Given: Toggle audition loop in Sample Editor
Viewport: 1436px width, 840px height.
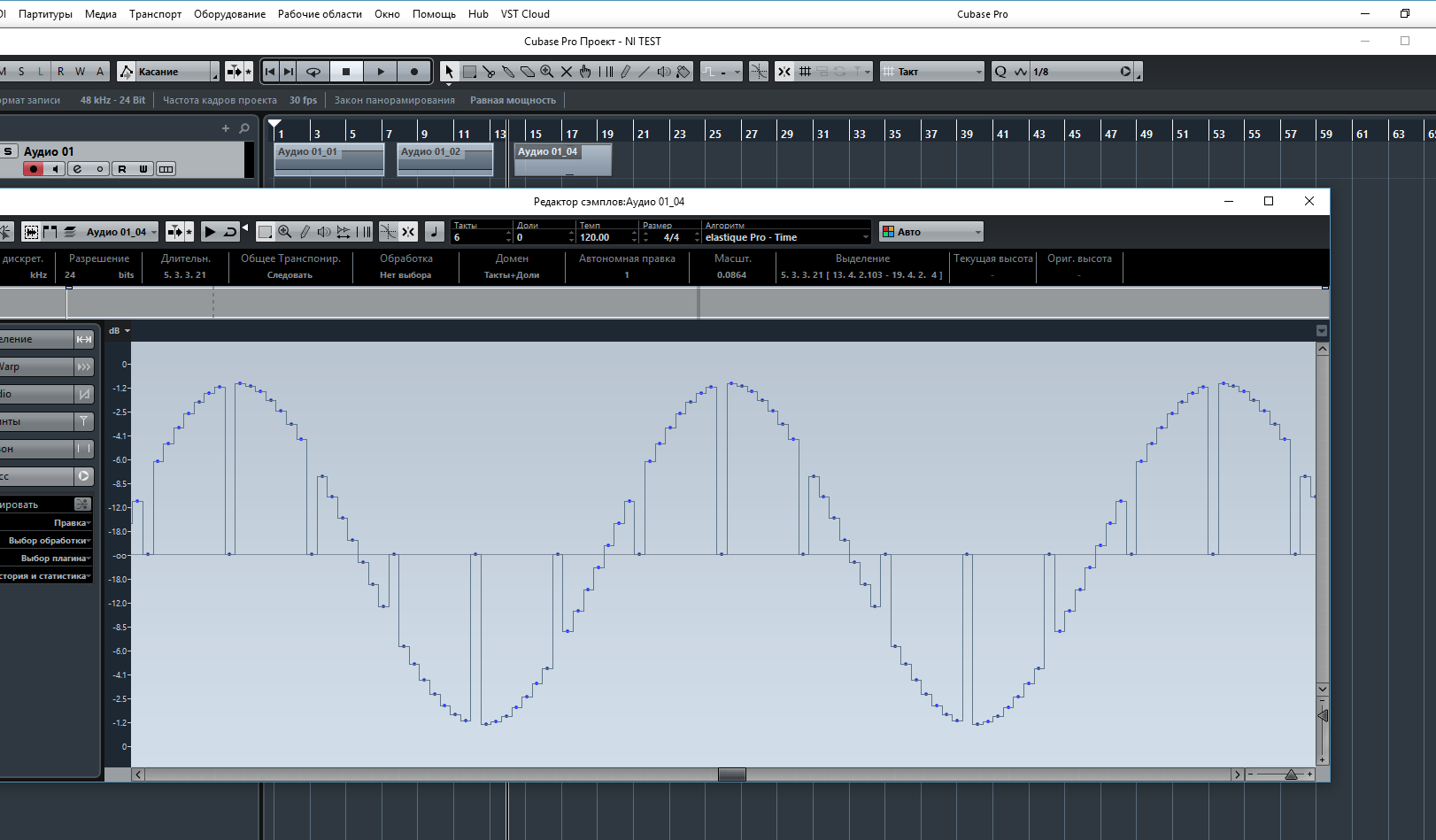Looking at the screenshot, I should [x=231, y=232].
